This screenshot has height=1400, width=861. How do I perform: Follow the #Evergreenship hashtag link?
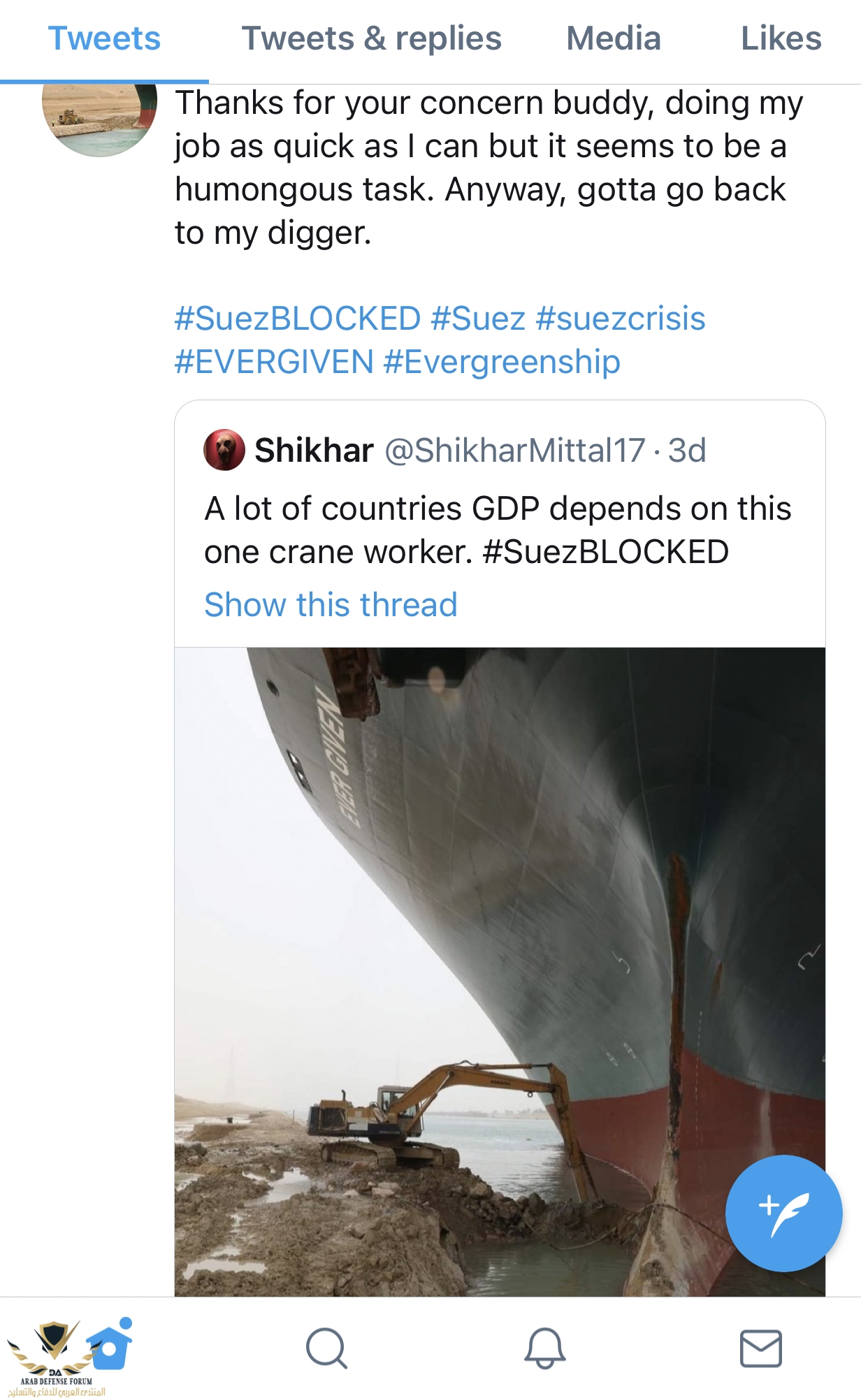point(502,362)
